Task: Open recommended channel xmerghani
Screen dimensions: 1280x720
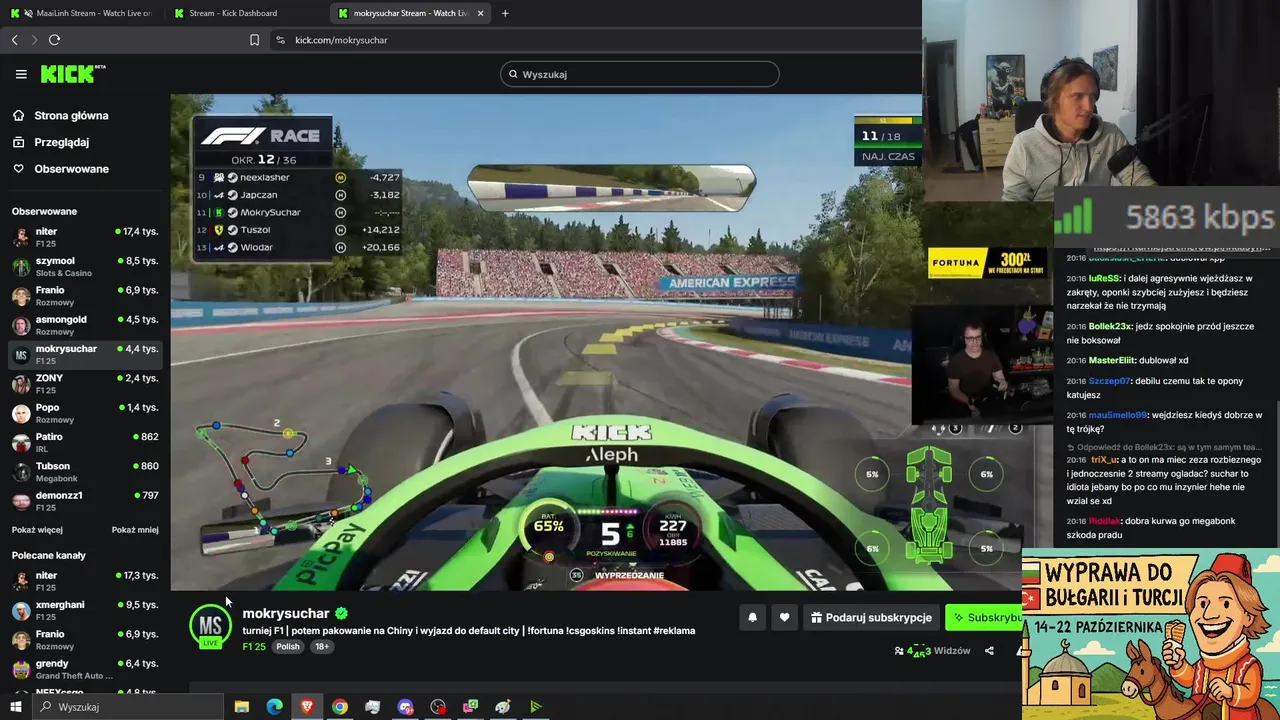Action: click(84, 610)
